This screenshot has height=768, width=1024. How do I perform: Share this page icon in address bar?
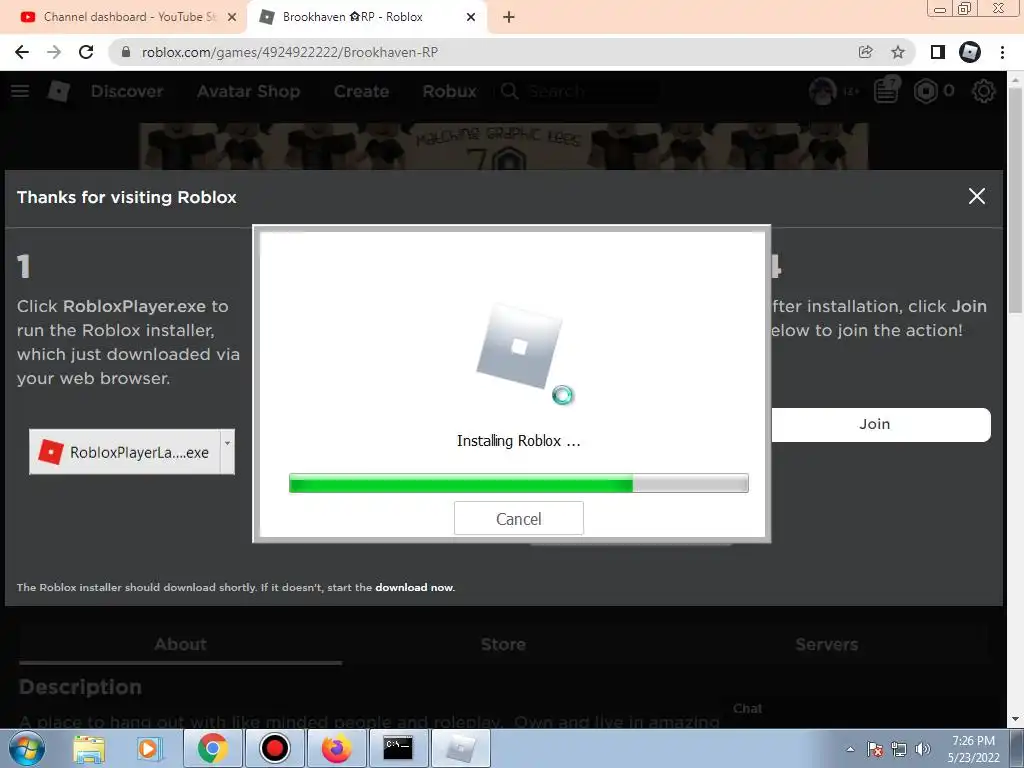[x=865, y=52]
